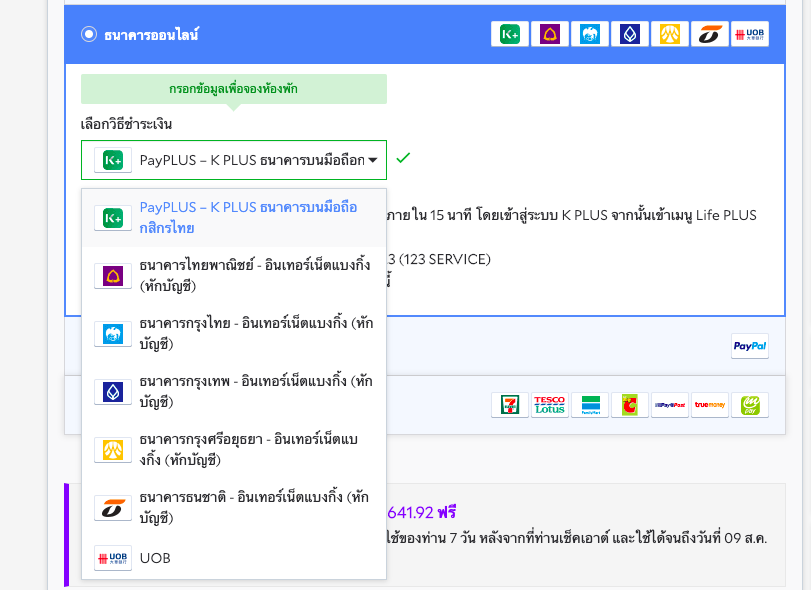Click the Krungsri yellow bank icon at top
The image size is (811, 590).
click(670, 33)
